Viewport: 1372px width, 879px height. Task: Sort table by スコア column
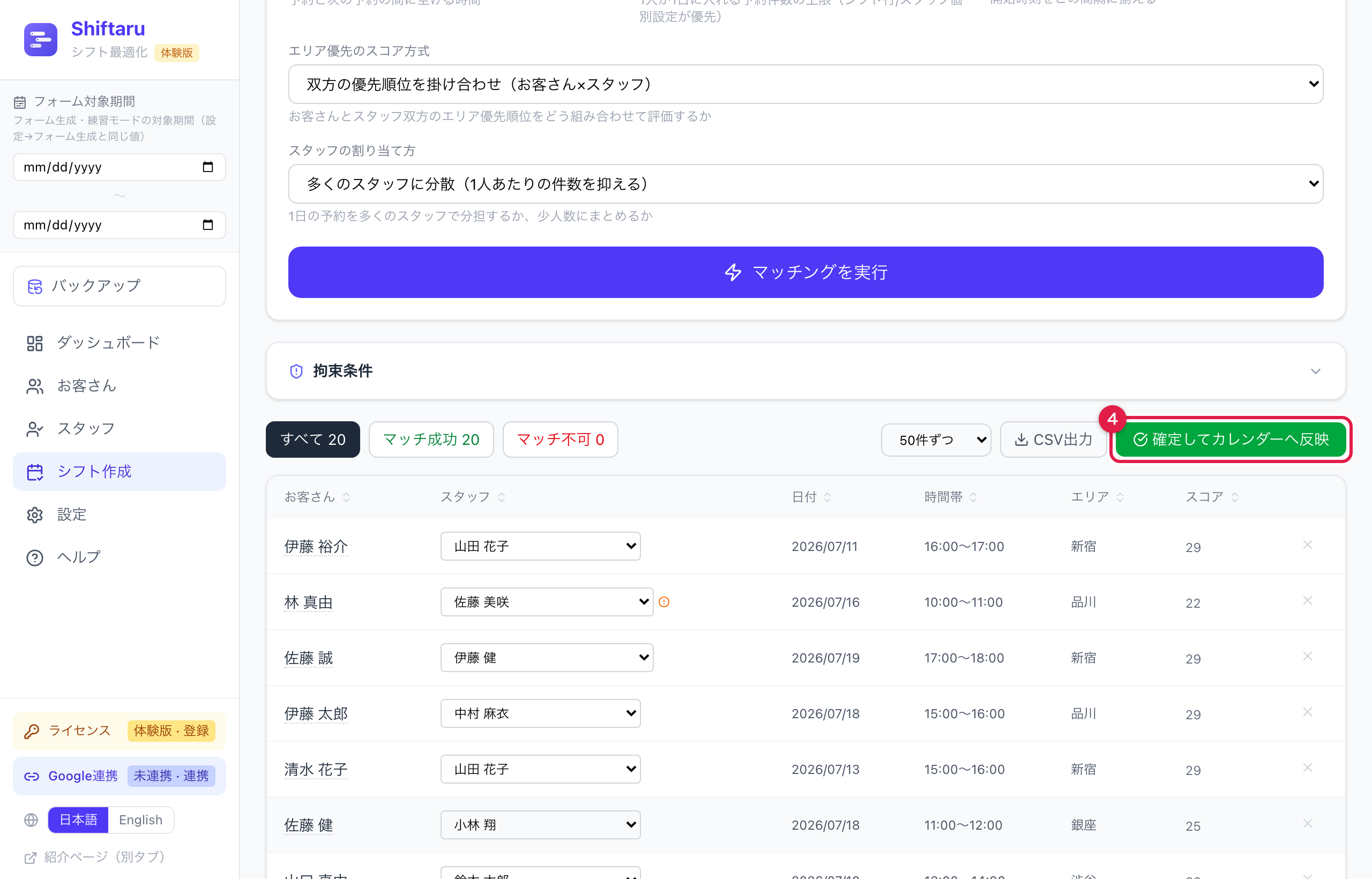click(1212, 497)
